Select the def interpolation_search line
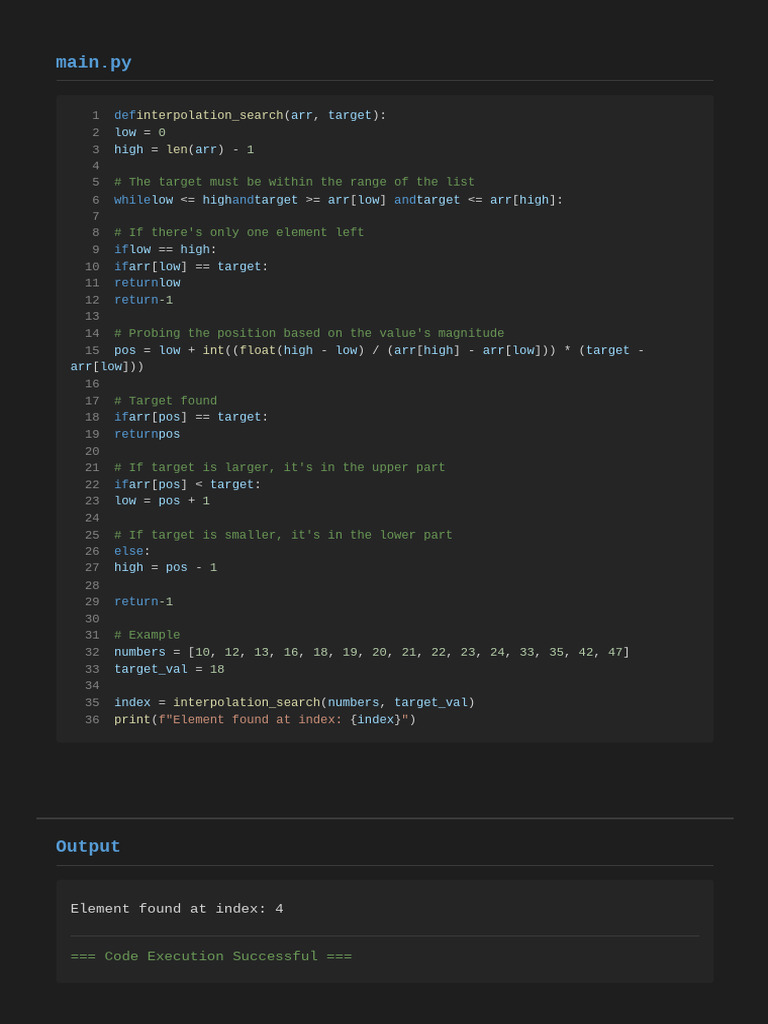Screen dimensions: 768x1024 coord(250,116)
